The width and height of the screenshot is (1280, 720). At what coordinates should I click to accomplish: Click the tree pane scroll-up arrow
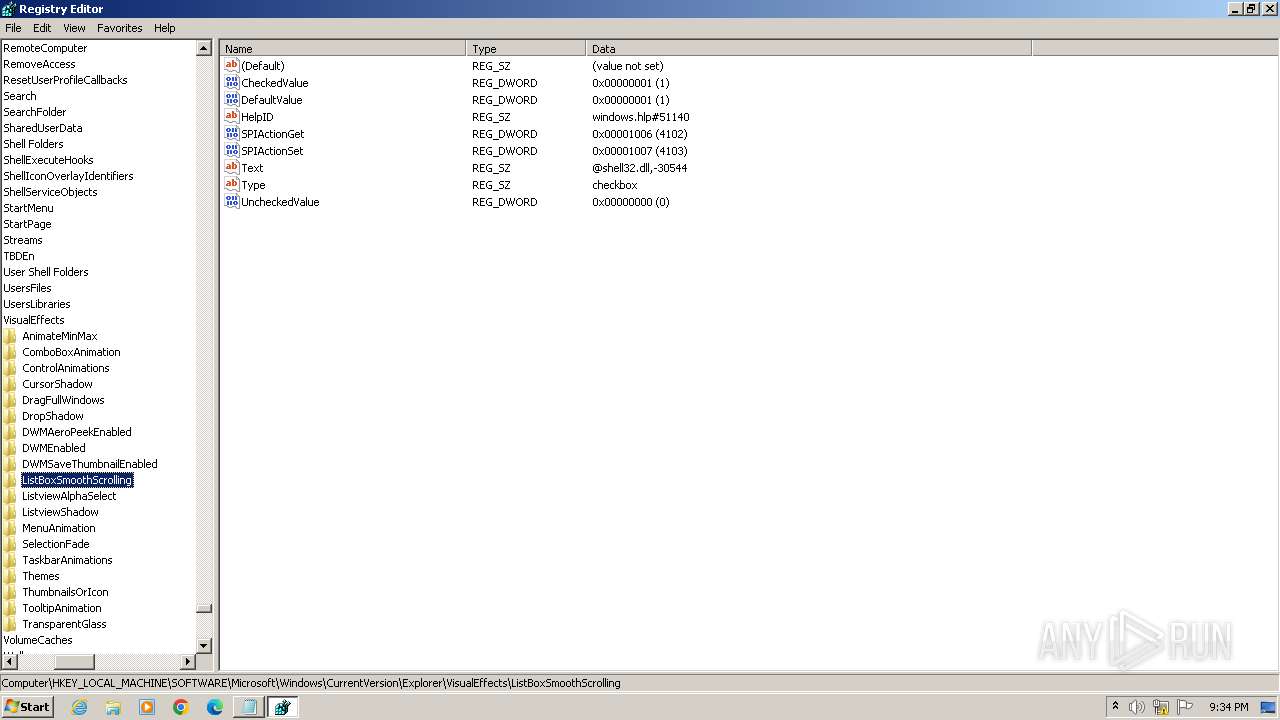point(204,48)
